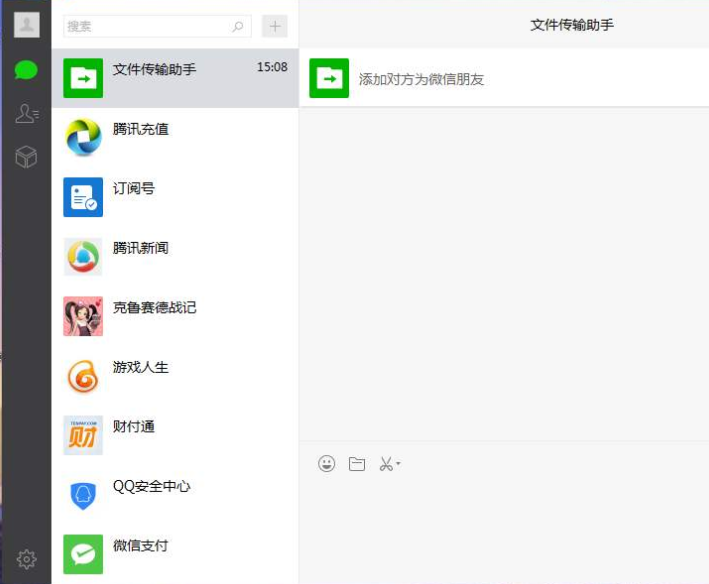Click into the 搜索 search field
709x584 pixels.
tap(148, 26)
